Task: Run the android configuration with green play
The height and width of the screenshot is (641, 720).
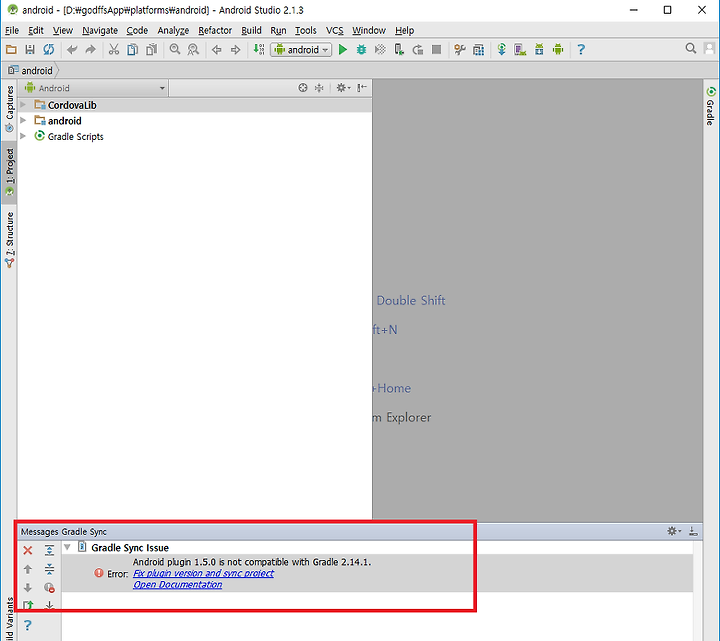Action: (343, 50)
